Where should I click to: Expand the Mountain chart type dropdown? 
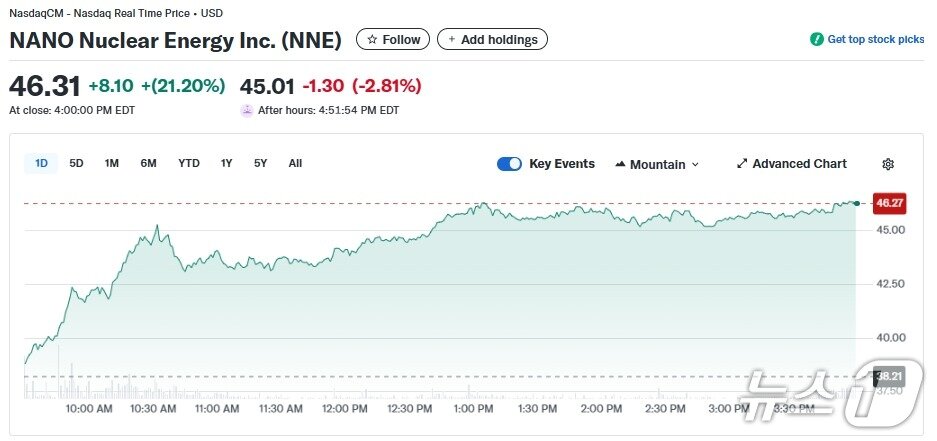tap(695, 164)
